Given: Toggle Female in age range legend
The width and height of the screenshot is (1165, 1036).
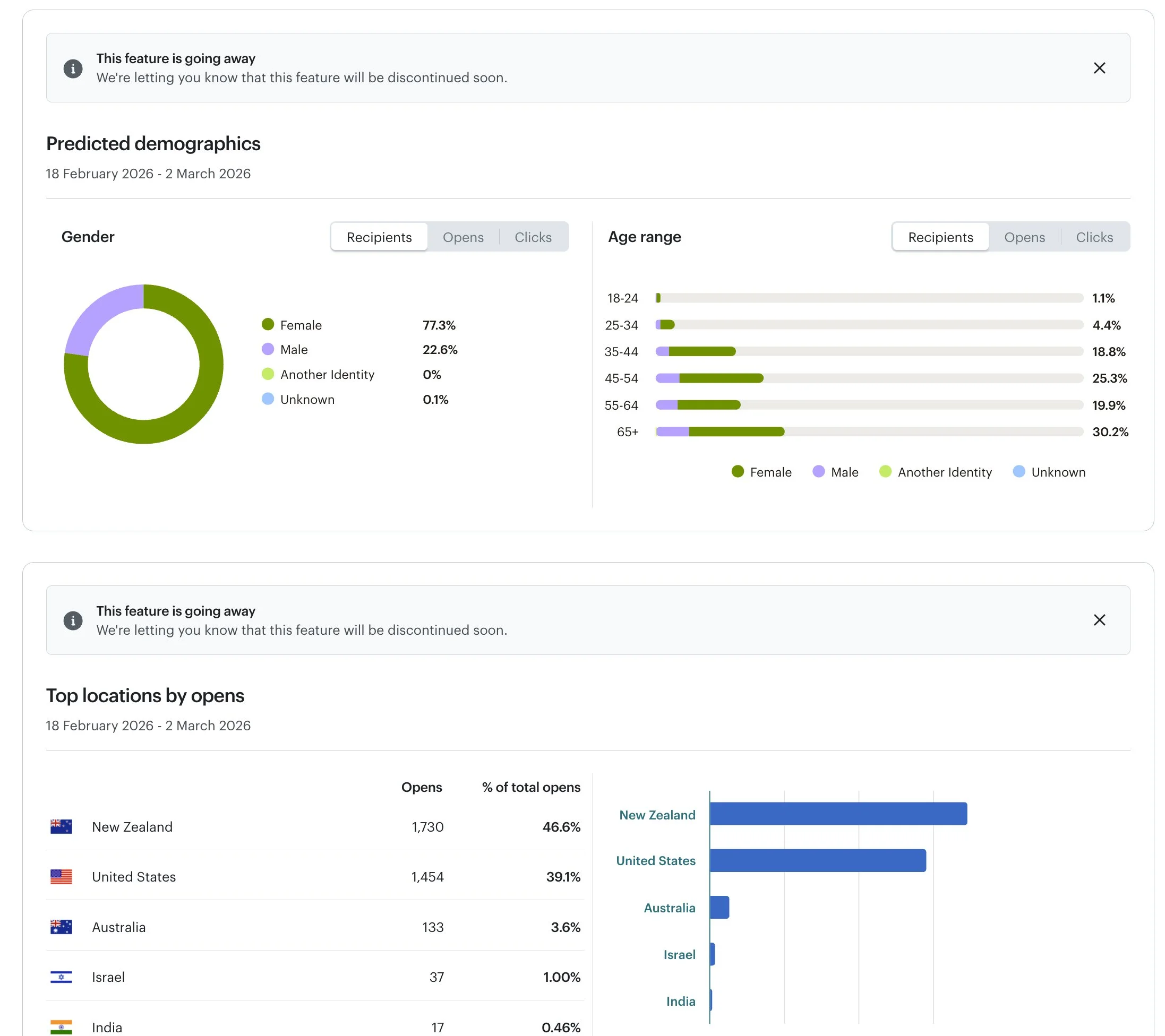Looking at the screenshot, I should (761, 472).
